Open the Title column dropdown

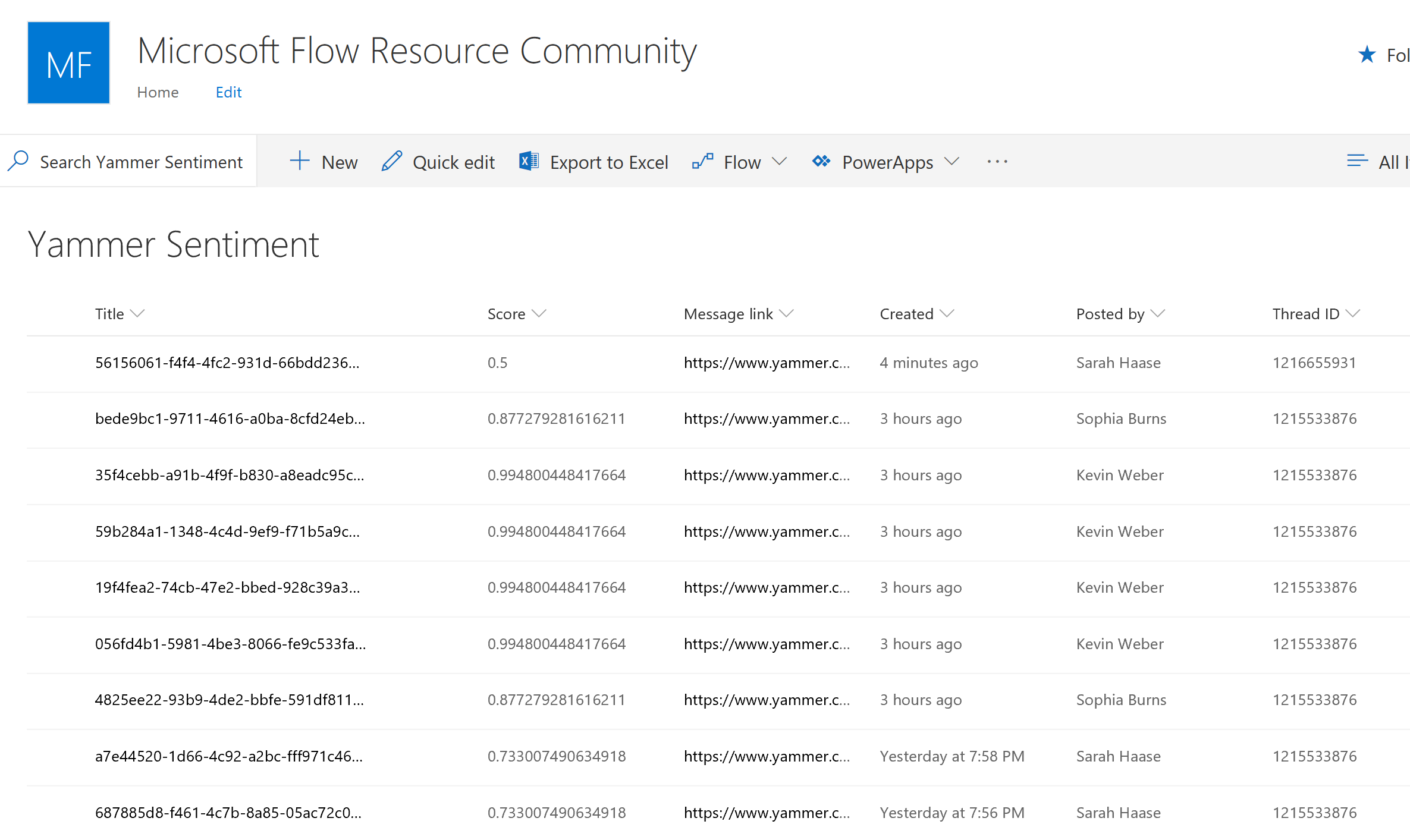(140, 313)
